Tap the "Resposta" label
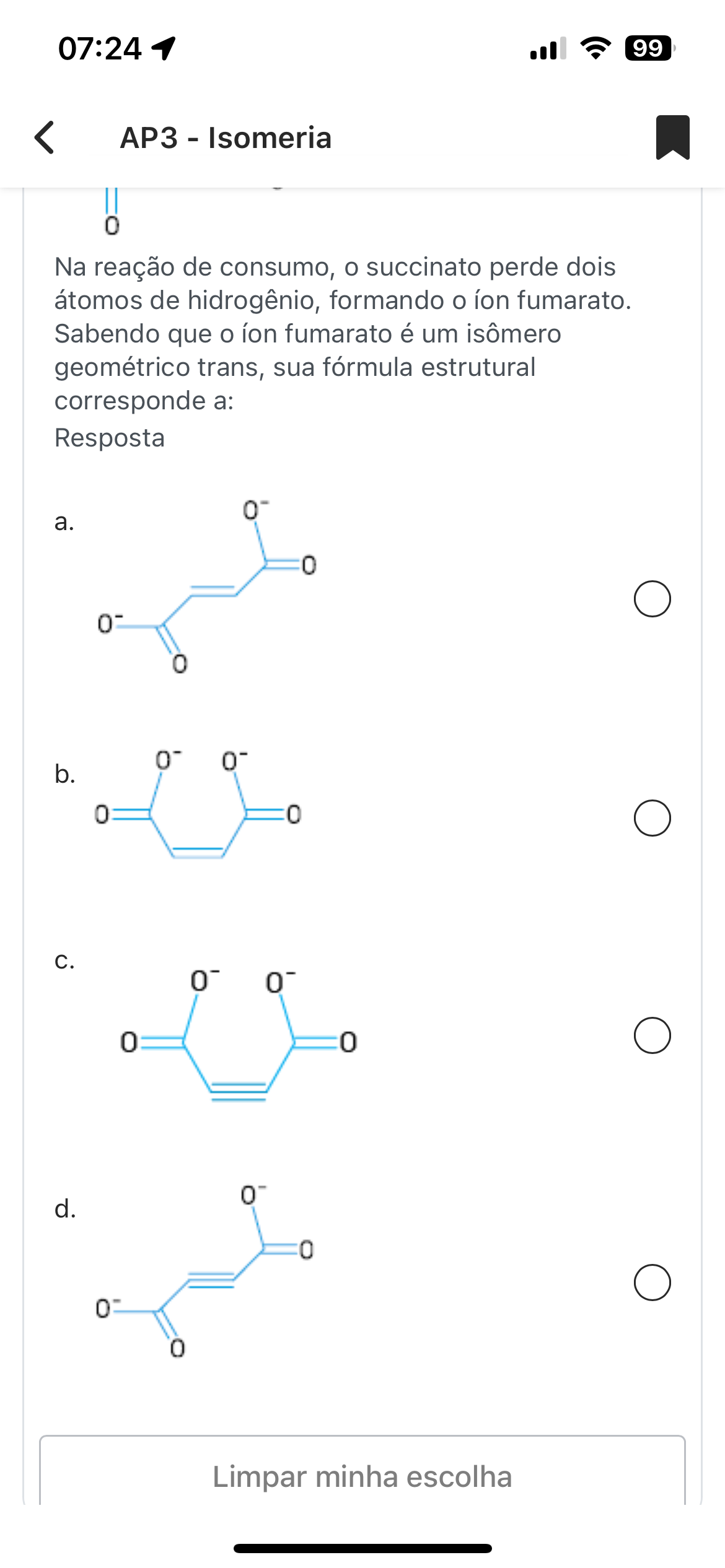725x1568 pixels. tap(110, 438)
